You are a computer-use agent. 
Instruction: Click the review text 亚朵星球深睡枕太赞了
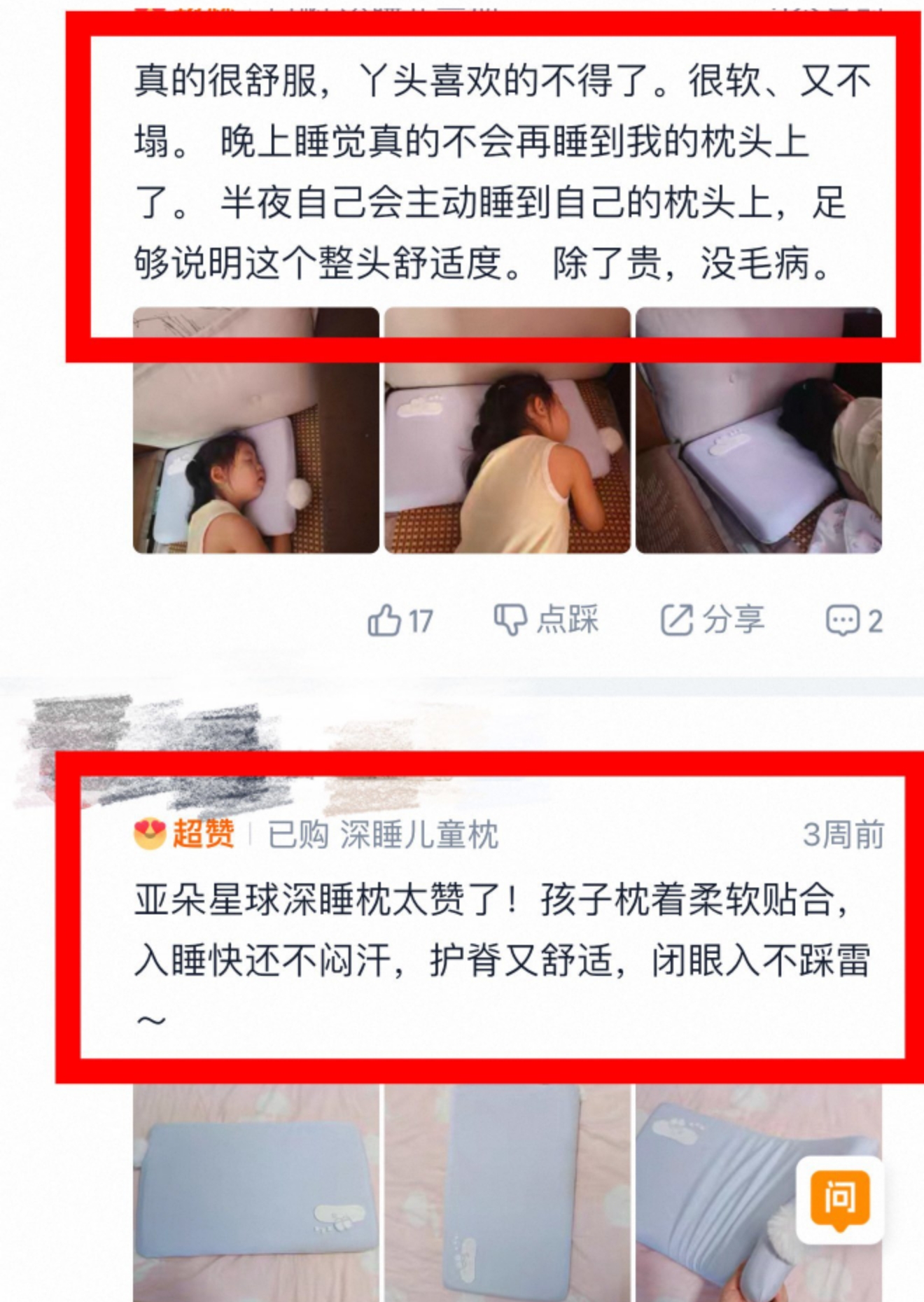pos(503,960)
